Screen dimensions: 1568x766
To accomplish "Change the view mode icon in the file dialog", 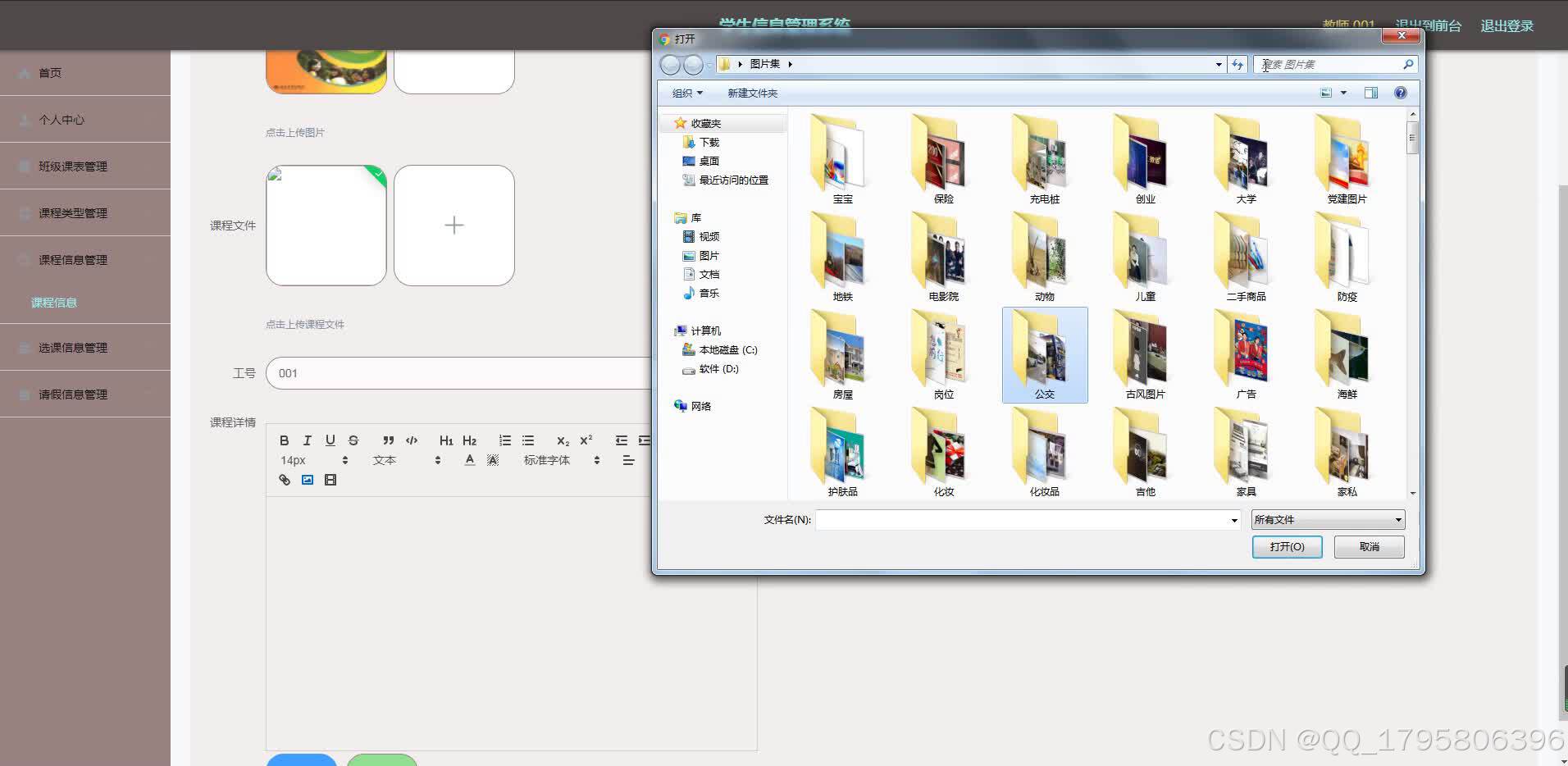I will point(1326,93).
